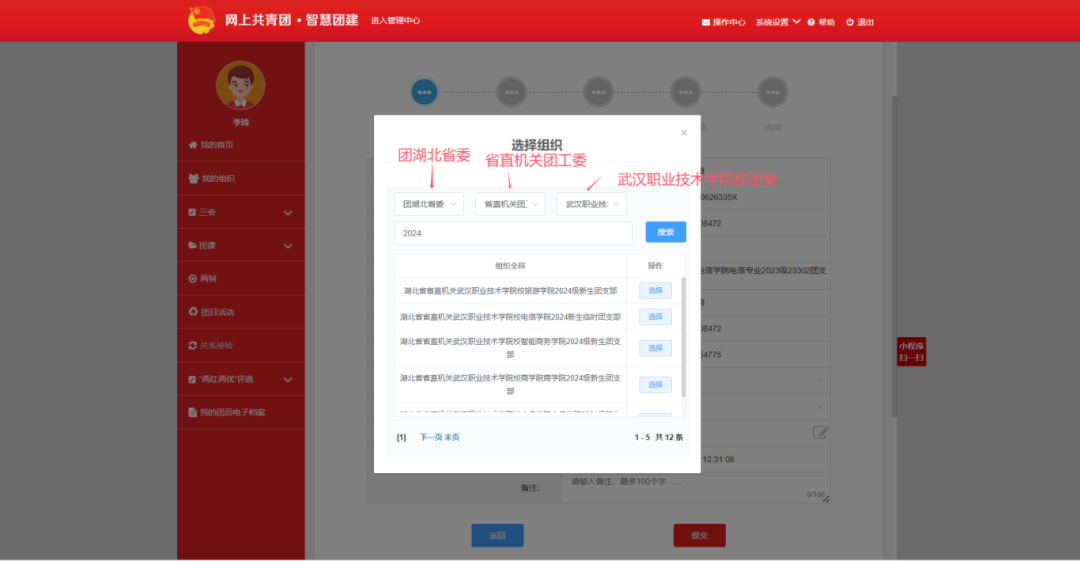Select 商学院2024级新生团支部 via 选择
1080x561 pixels.
coord(655,385)
